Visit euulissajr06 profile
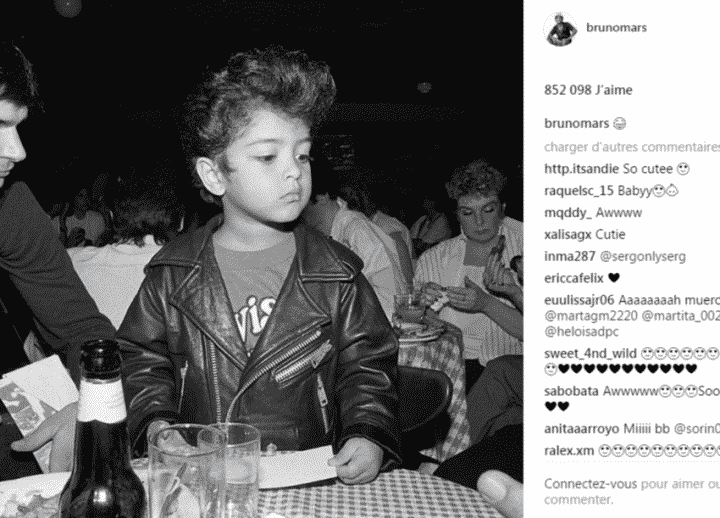 click(579, 300)
